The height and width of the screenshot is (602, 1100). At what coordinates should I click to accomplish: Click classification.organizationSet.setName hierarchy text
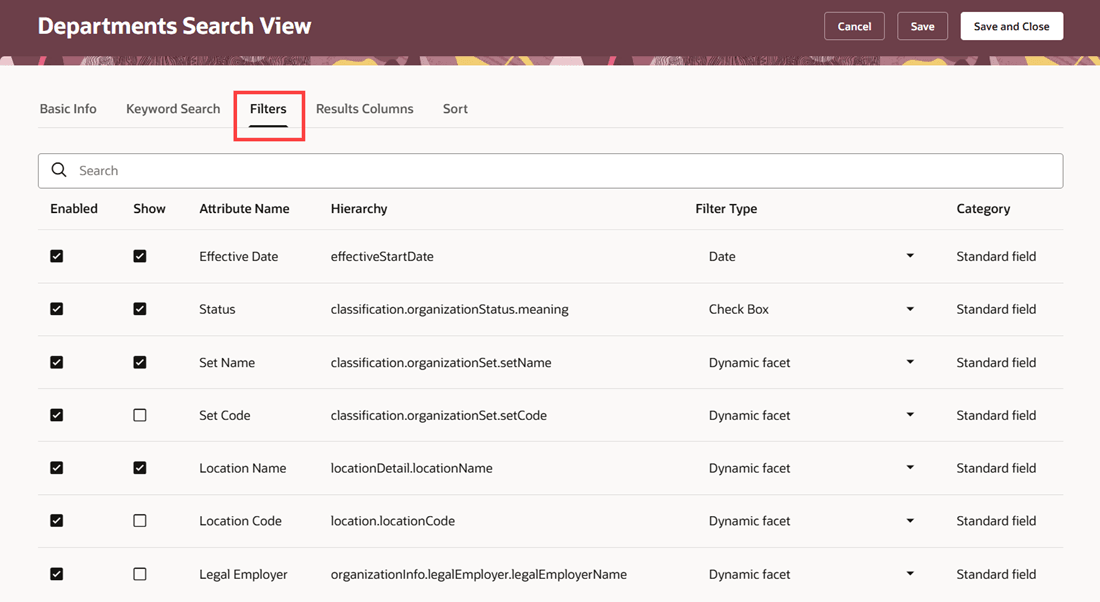pos(441,362)
